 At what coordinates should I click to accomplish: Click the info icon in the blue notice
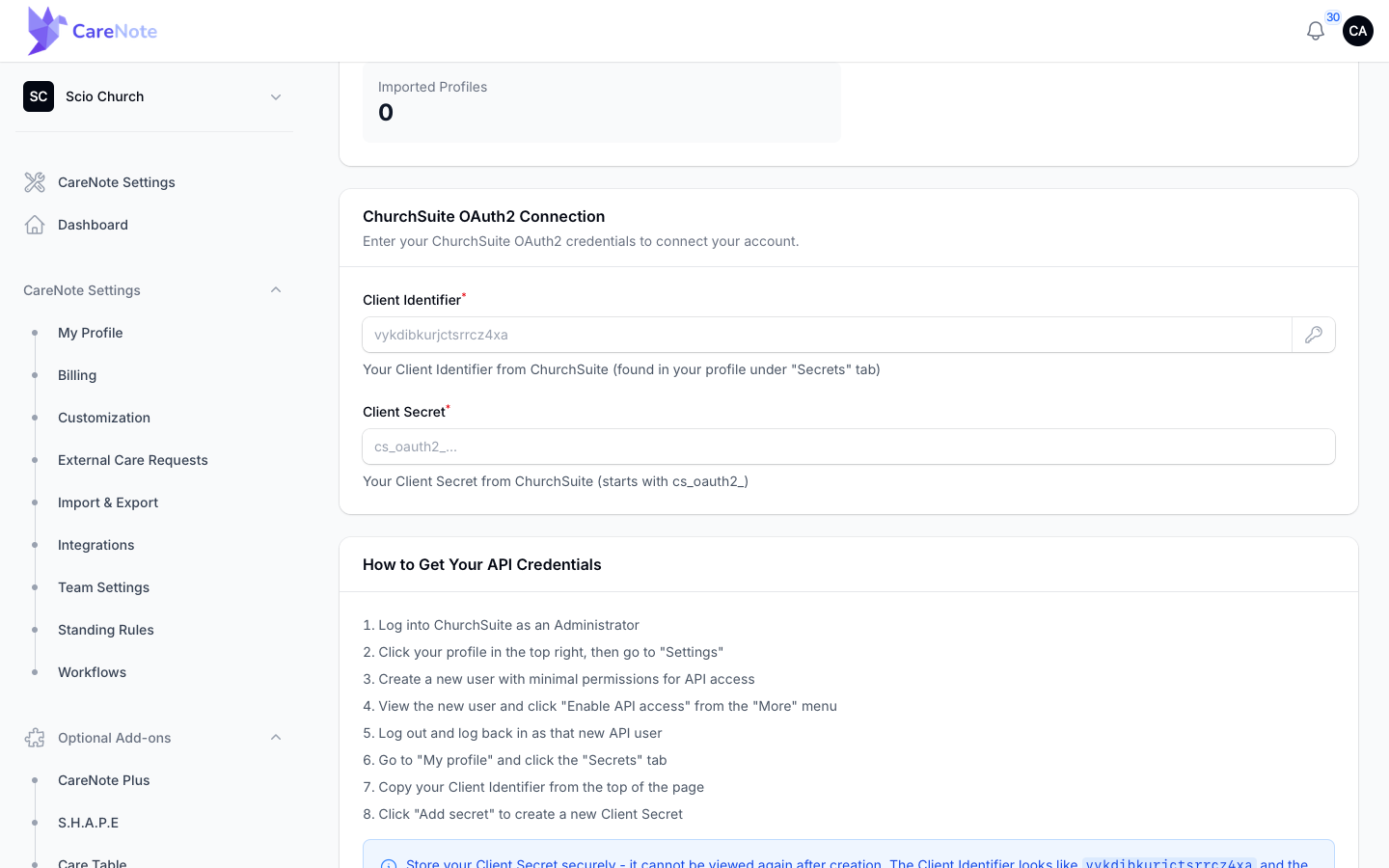click(389, 864)
